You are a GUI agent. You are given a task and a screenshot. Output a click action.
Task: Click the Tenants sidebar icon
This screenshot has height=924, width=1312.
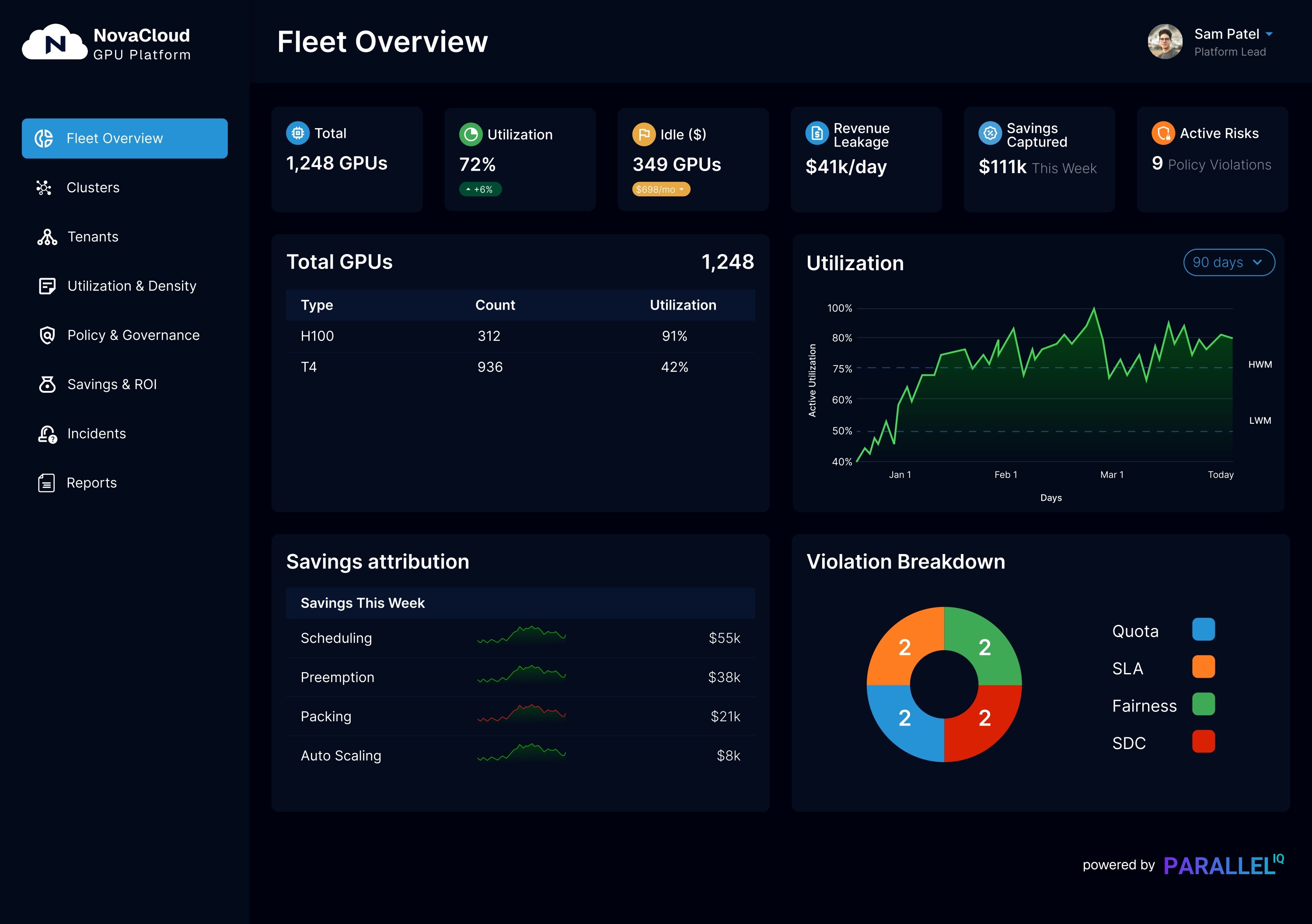(47, 237)
